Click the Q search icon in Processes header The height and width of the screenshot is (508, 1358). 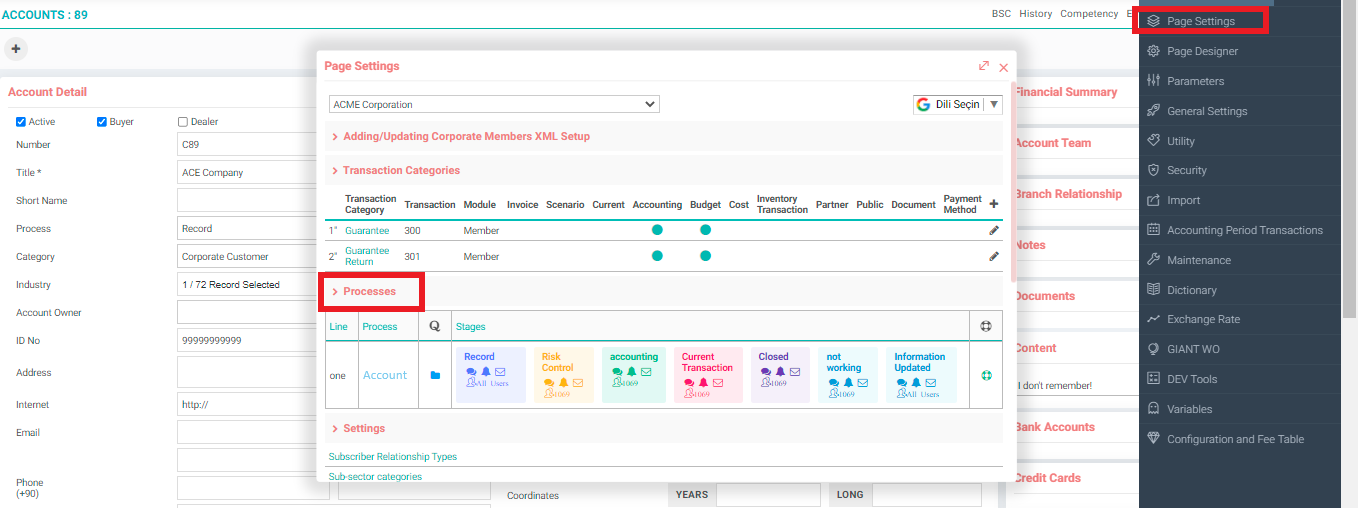[x=434, y=326]
